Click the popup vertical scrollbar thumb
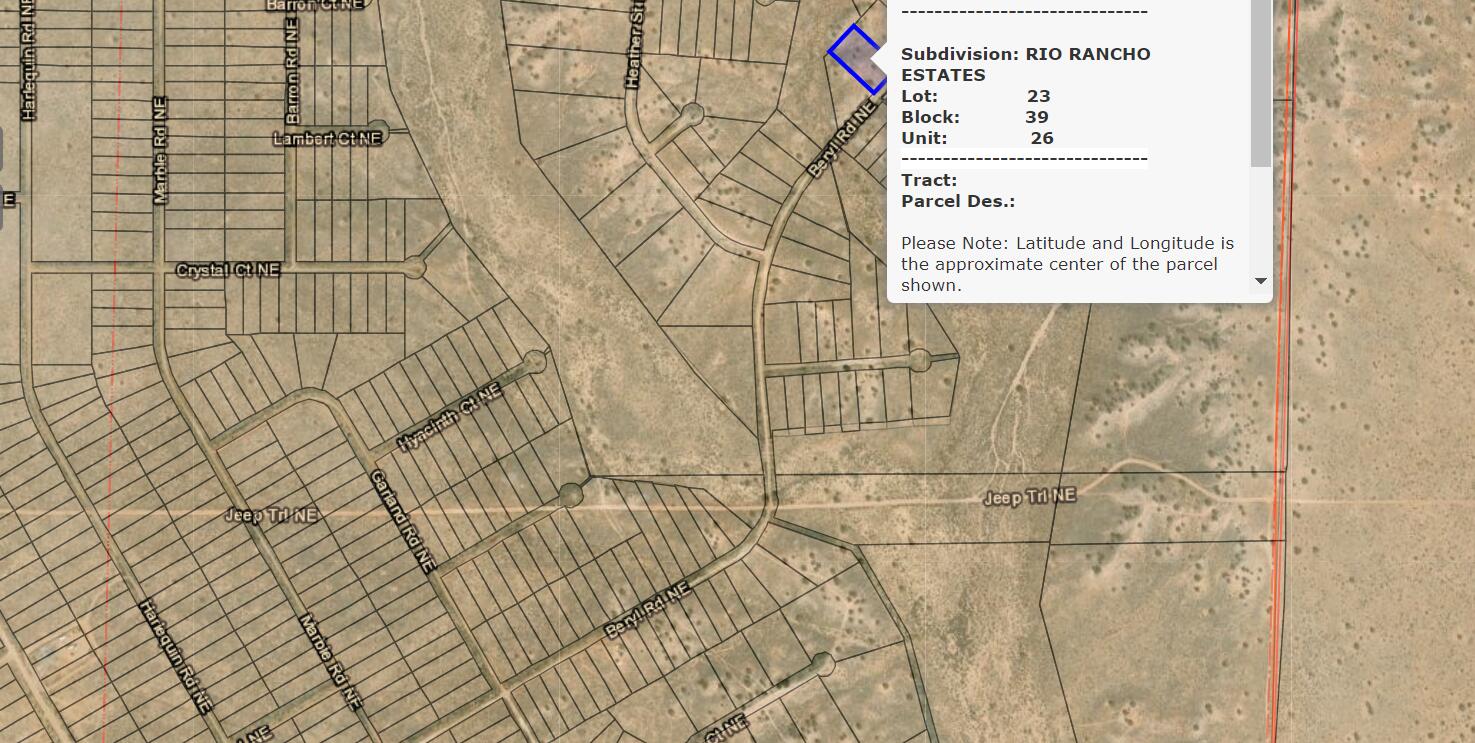1475x743 pixels. [x=1261, y=83]
